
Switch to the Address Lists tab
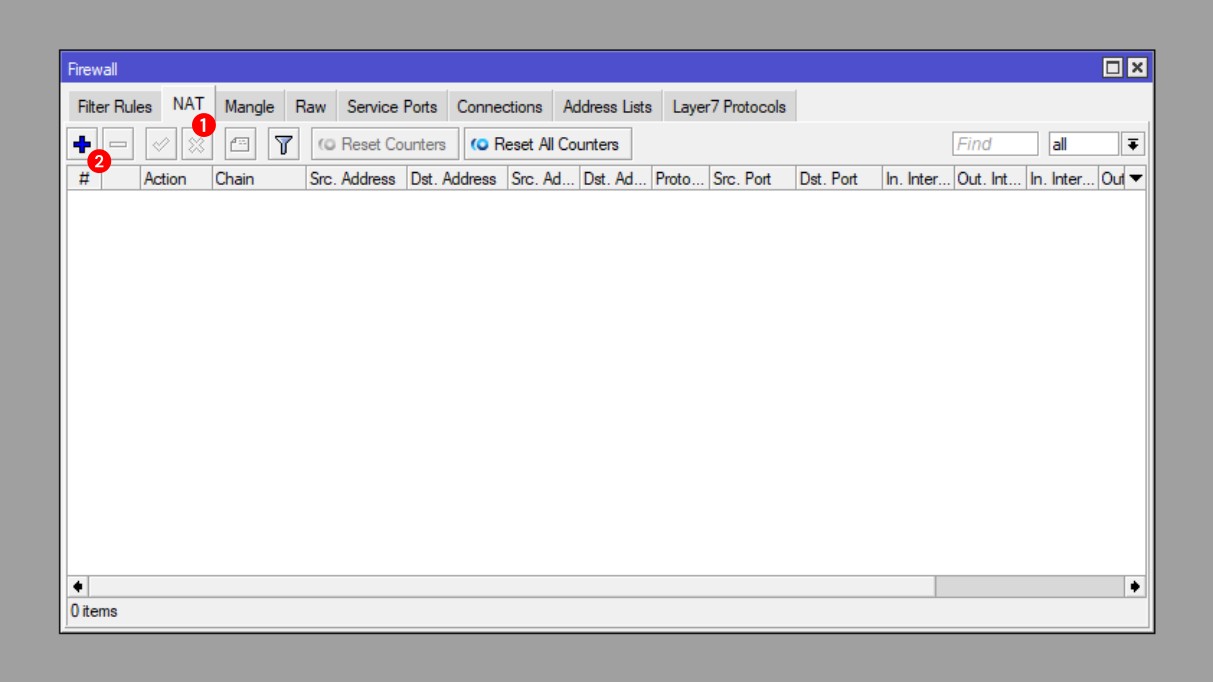(607, 107)
